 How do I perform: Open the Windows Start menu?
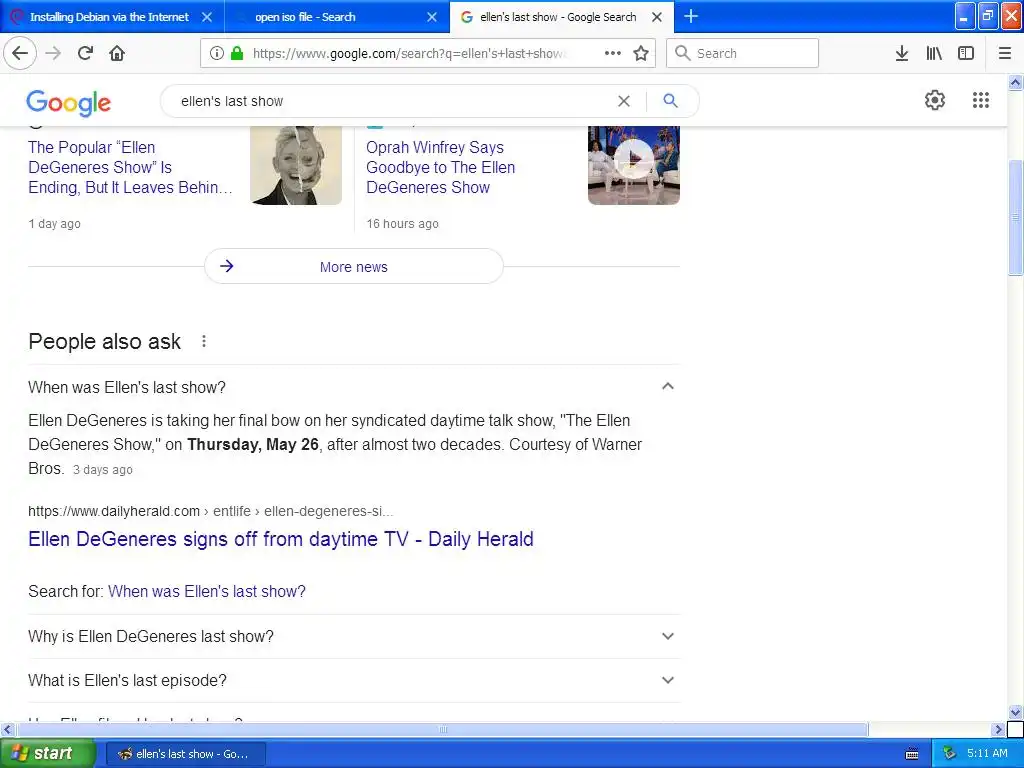[46, 754]
